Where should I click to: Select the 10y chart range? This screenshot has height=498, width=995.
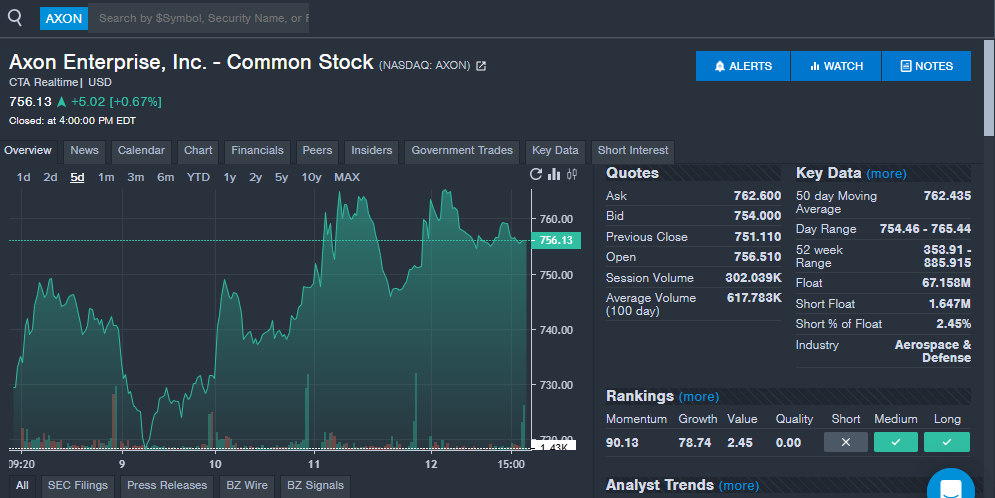311,177
